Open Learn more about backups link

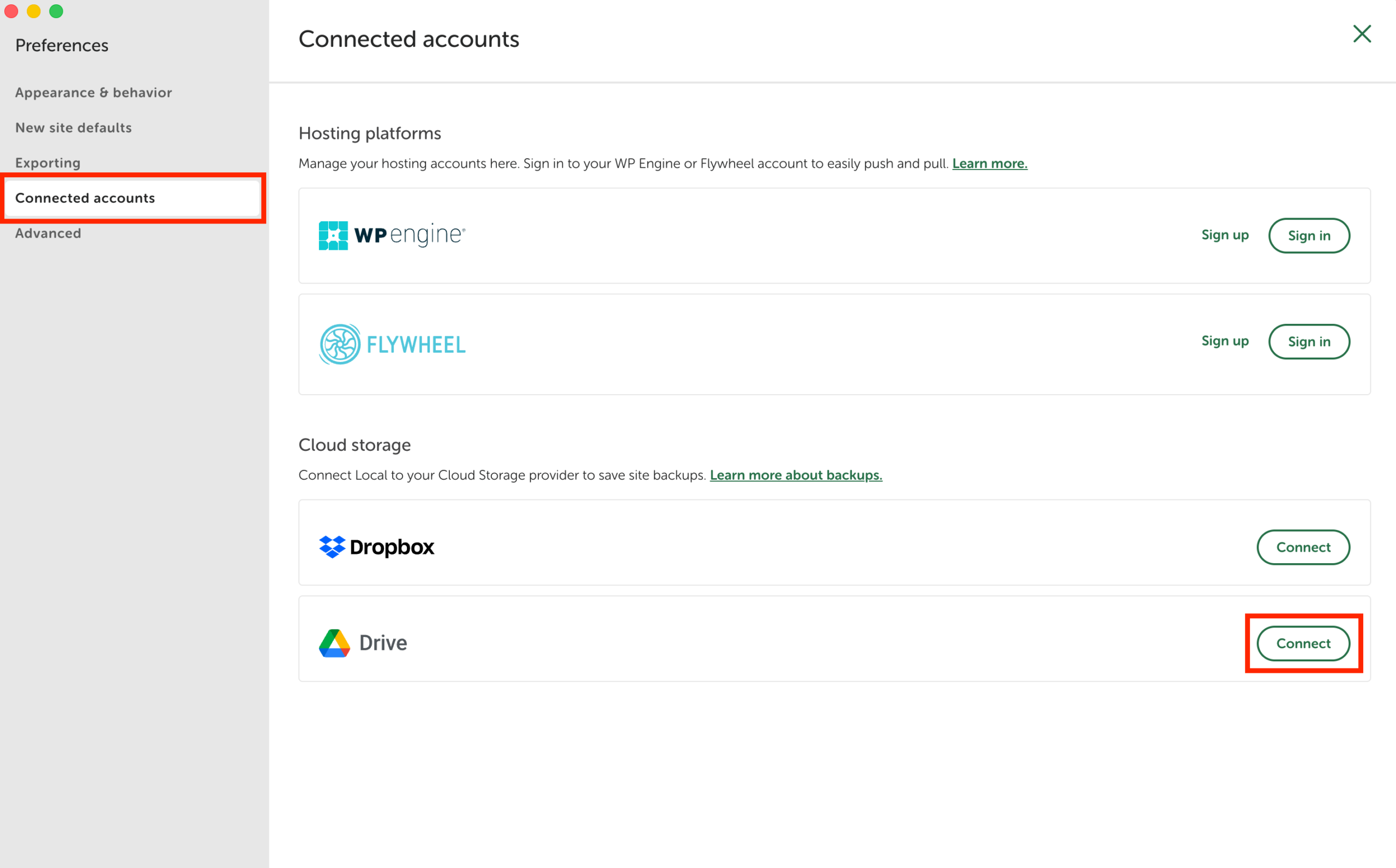(x=796, y=475)
